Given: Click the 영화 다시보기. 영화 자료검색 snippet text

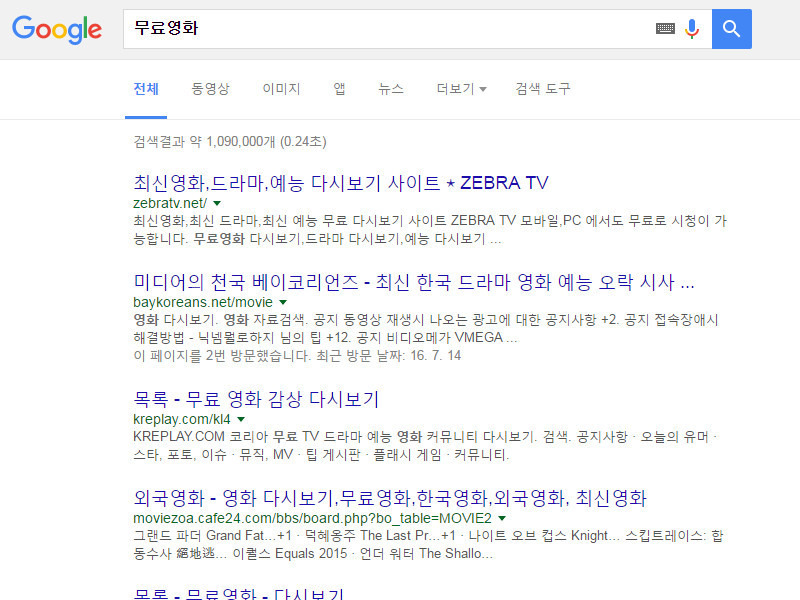Looking at the screenshot, I should (x=426, y=329).
